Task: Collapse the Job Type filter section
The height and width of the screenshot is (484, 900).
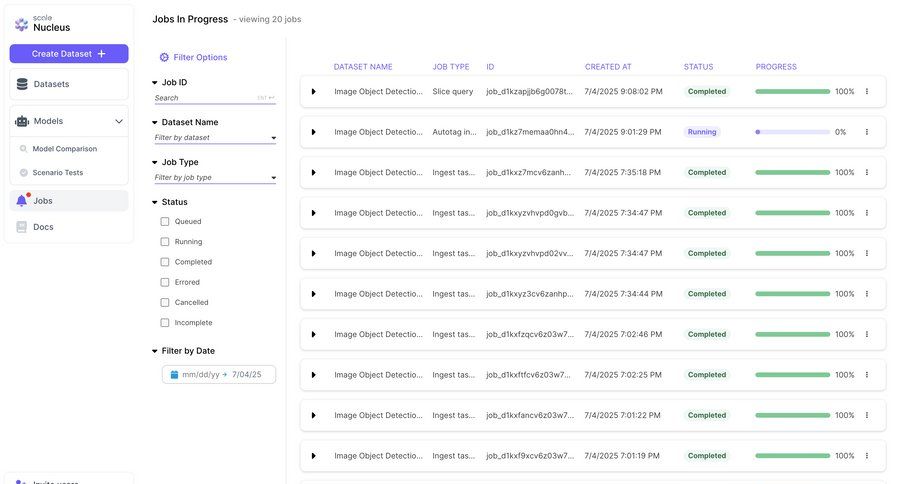Action: click(x=154, y=162)
